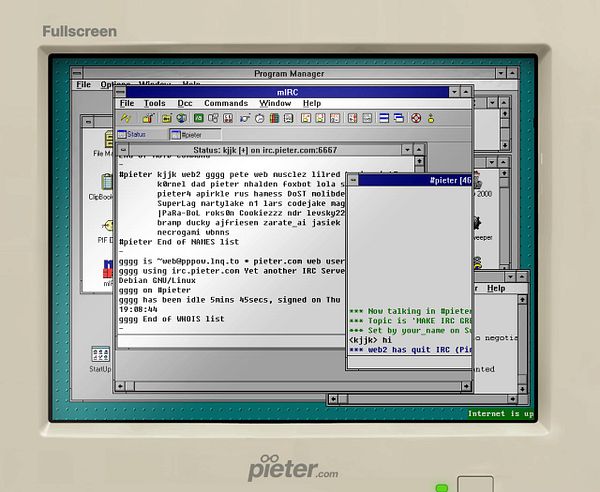Click the Fullscreen link
600x492 pixels.
[x=80, y=31]
